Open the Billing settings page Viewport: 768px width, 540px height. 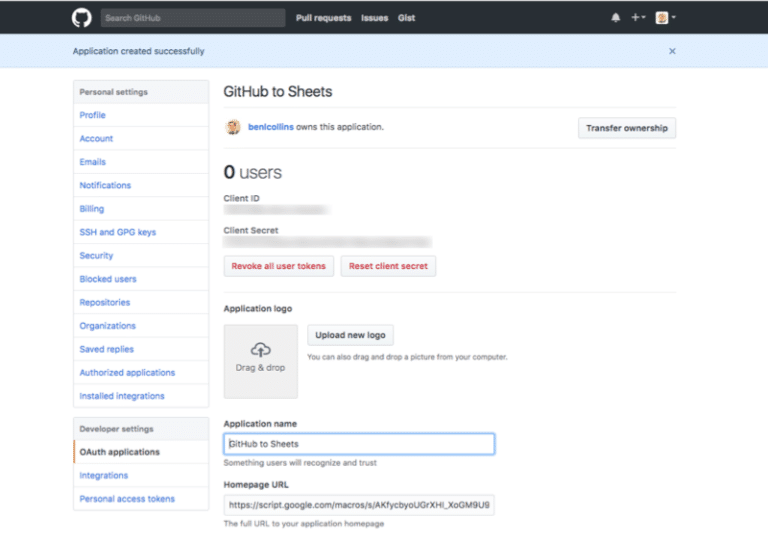141,209
